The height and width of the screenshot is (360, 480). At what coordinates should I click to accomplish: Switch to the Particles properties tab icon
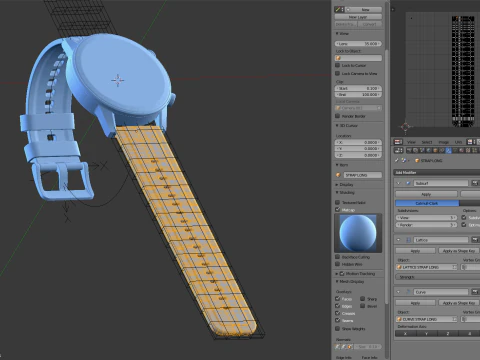(475, 151)
